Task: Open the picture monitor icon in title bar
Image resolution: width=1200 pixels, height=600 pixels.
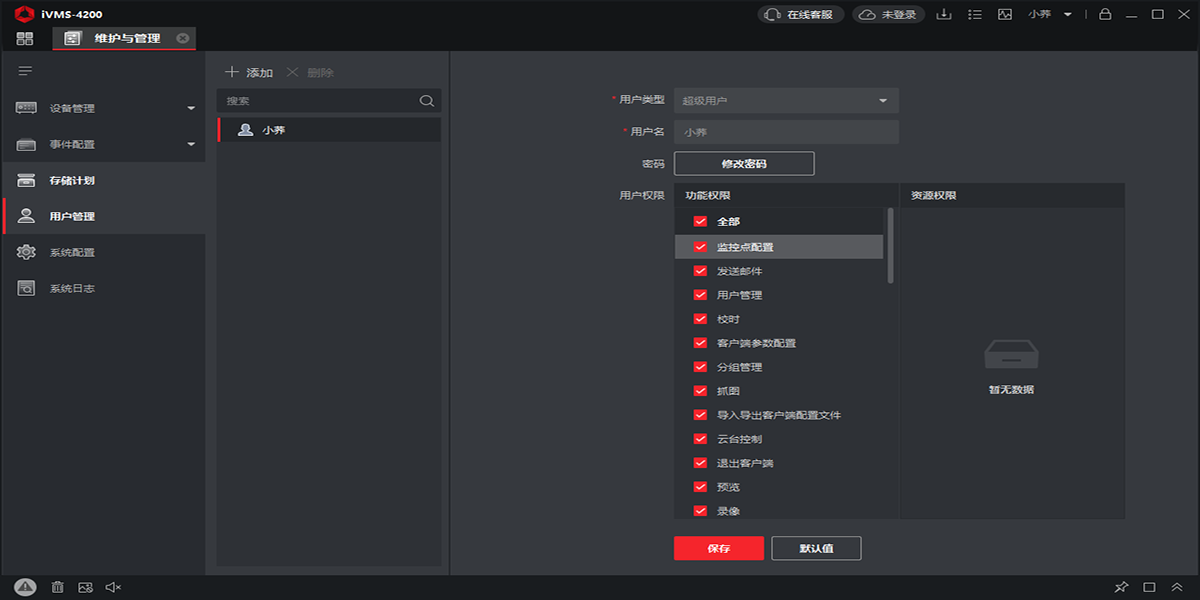Action: point(1005,14)
